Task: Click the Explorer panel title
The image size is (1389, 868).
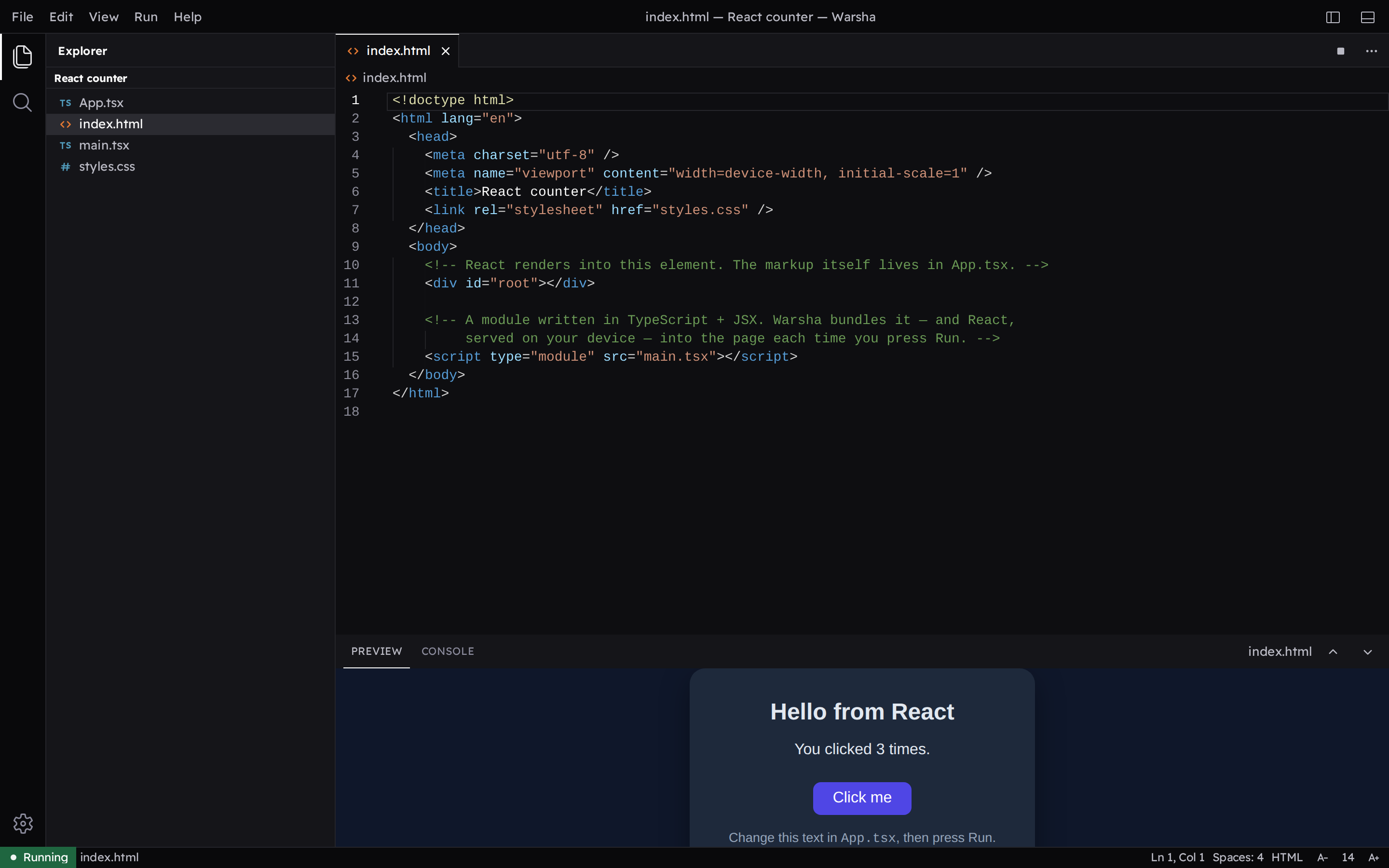Action: (82, 51)
